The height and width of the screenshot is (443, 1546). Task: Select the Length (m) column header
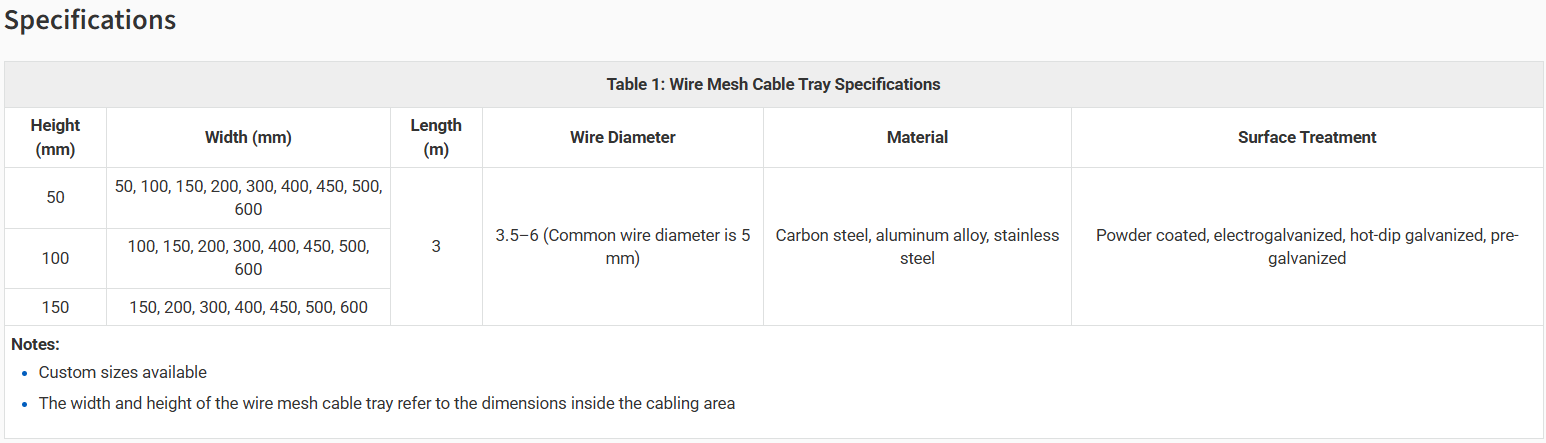pos(436,138)
